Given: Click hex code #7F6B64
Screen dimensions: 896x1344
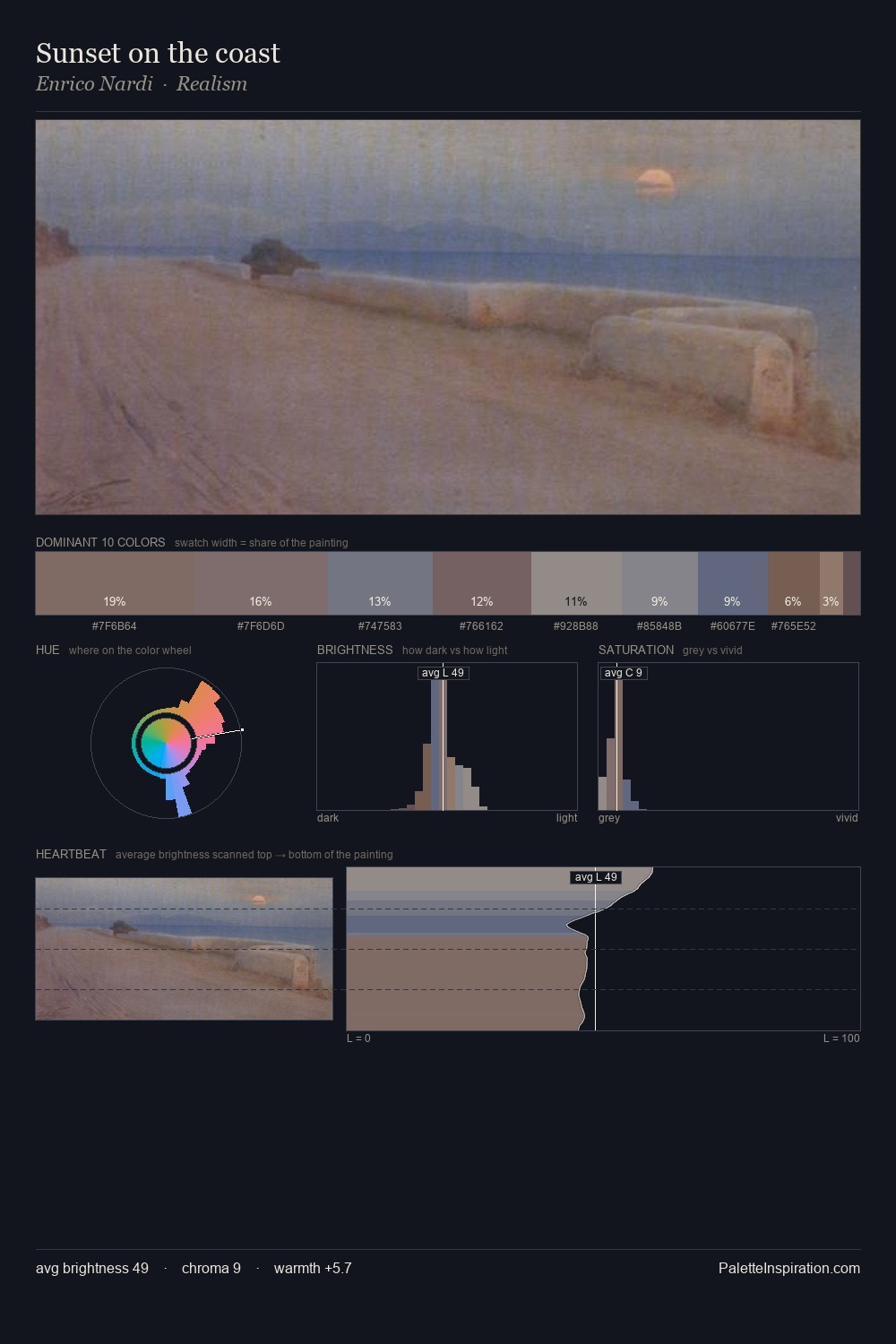Looking at the screenshot, I should pyautogui.click(x=115, y=626).
